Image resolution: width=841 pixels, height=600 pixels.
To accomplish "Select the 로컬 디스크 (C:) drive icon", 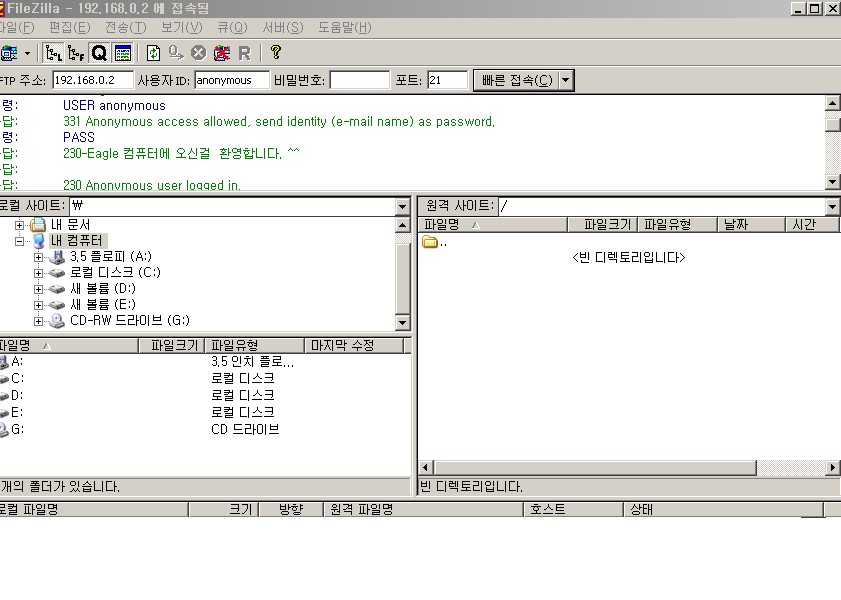I will pyautogui.click(x=57, y=273).
